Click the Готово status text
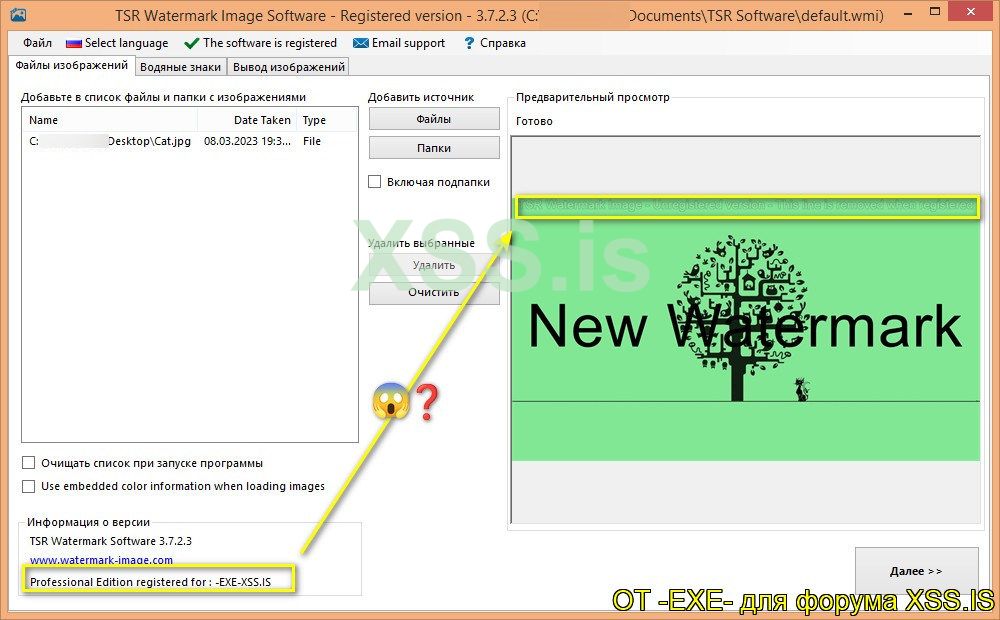 pyautogui.click(x=534, y=121)
